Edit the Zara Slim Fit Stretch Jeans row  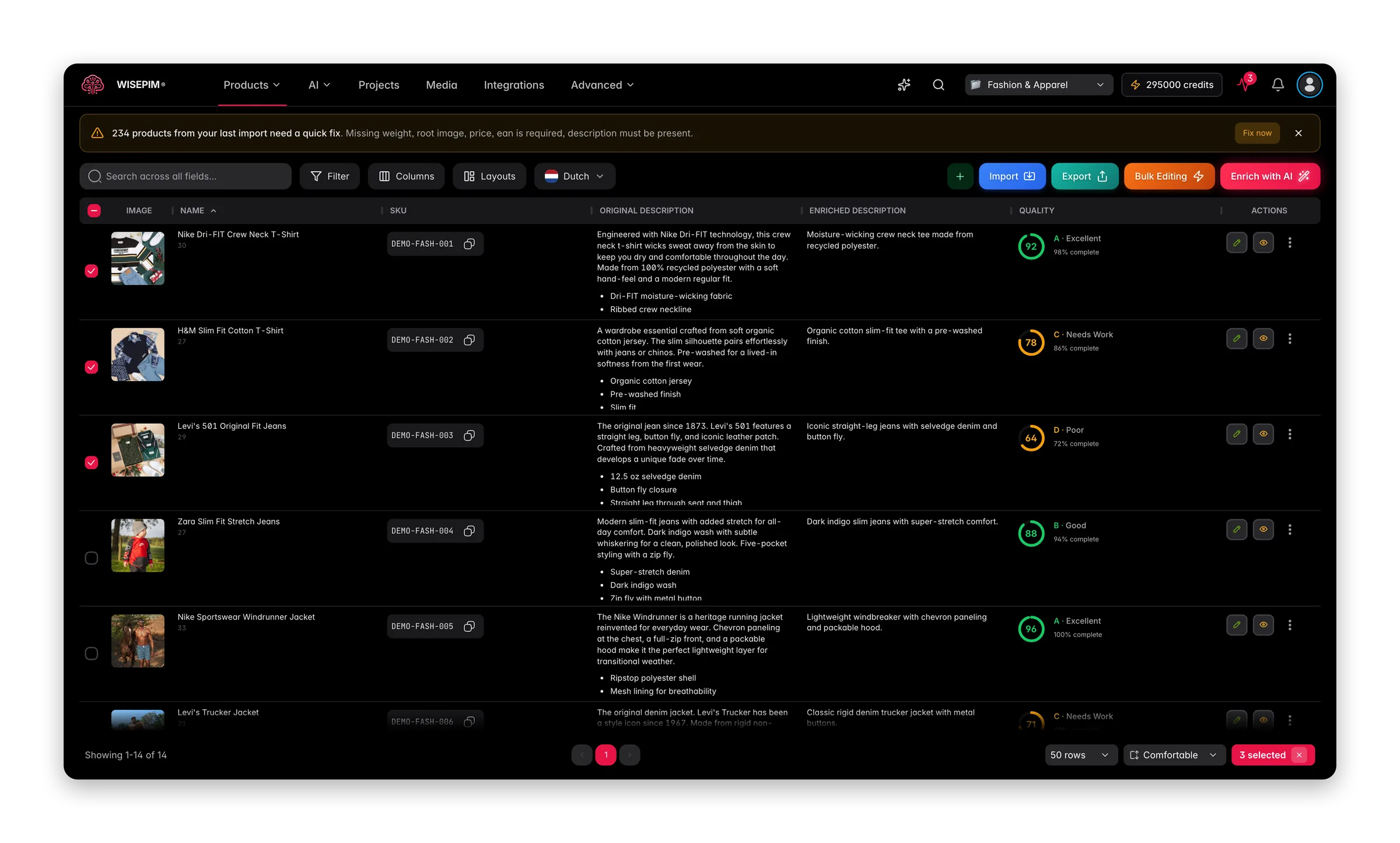(x=1237, y=530)
